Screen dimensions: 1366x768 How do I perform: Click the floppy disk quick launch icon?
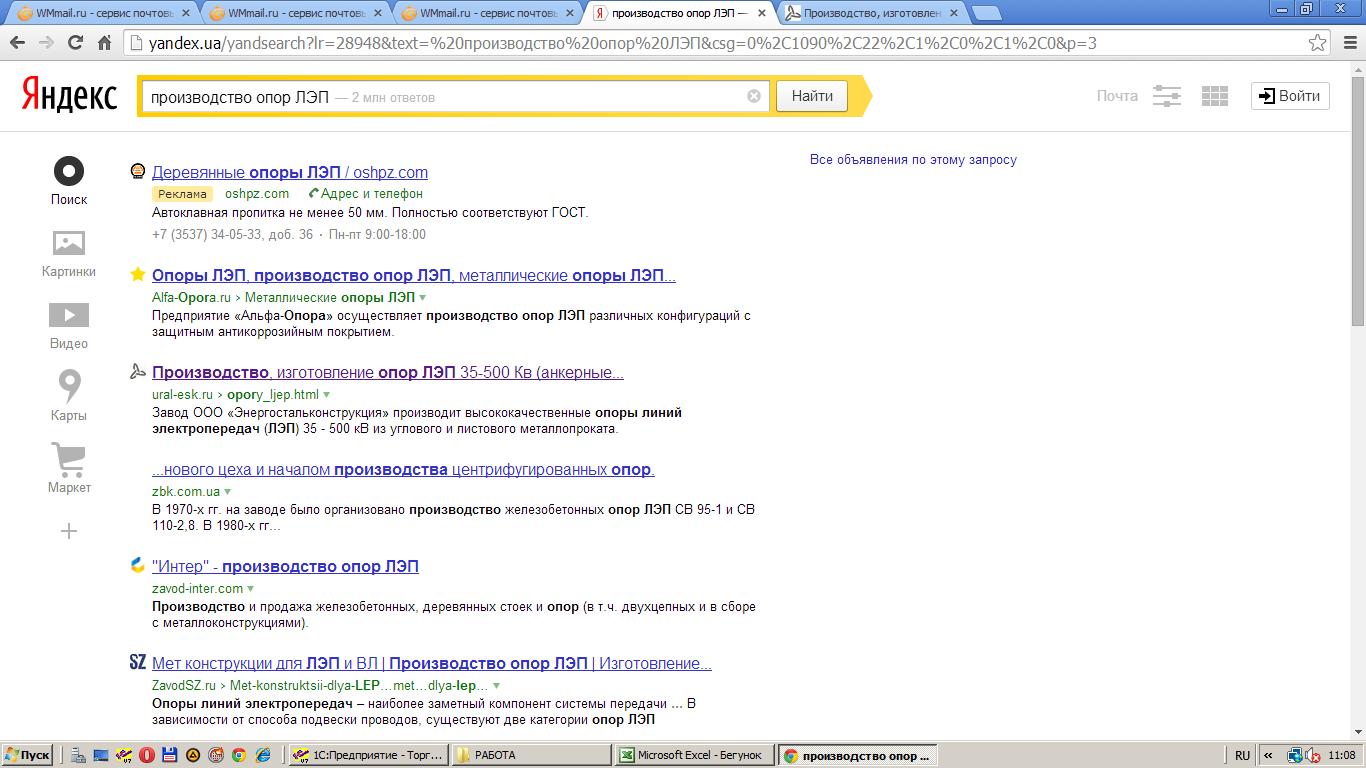(x=170, y=755)
